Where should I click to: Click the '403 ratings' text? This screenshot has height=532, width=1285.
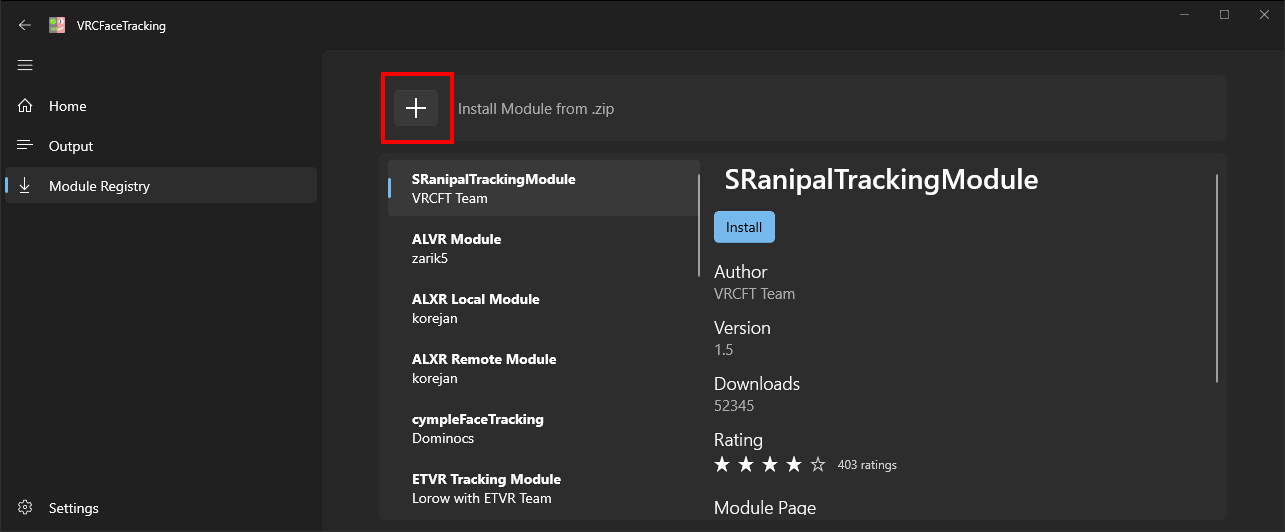(x=867, y=465)
